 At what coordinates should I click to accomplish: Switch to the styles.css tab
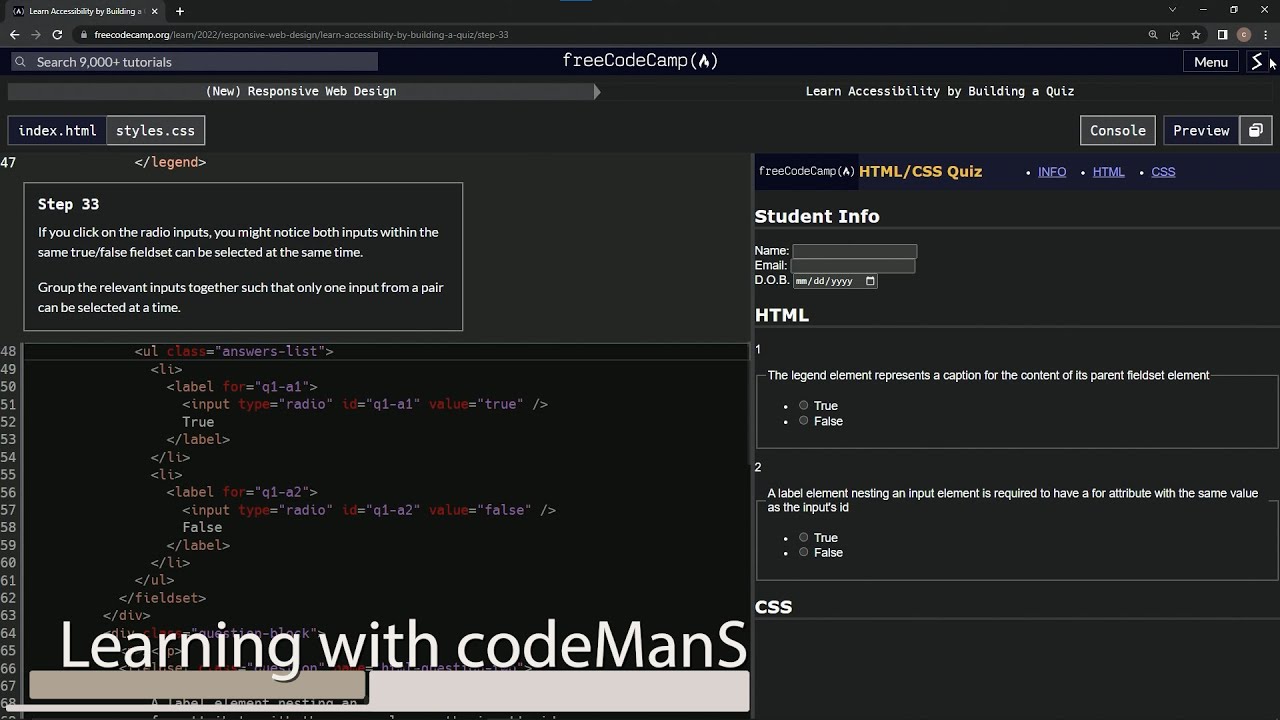(155, 130)
